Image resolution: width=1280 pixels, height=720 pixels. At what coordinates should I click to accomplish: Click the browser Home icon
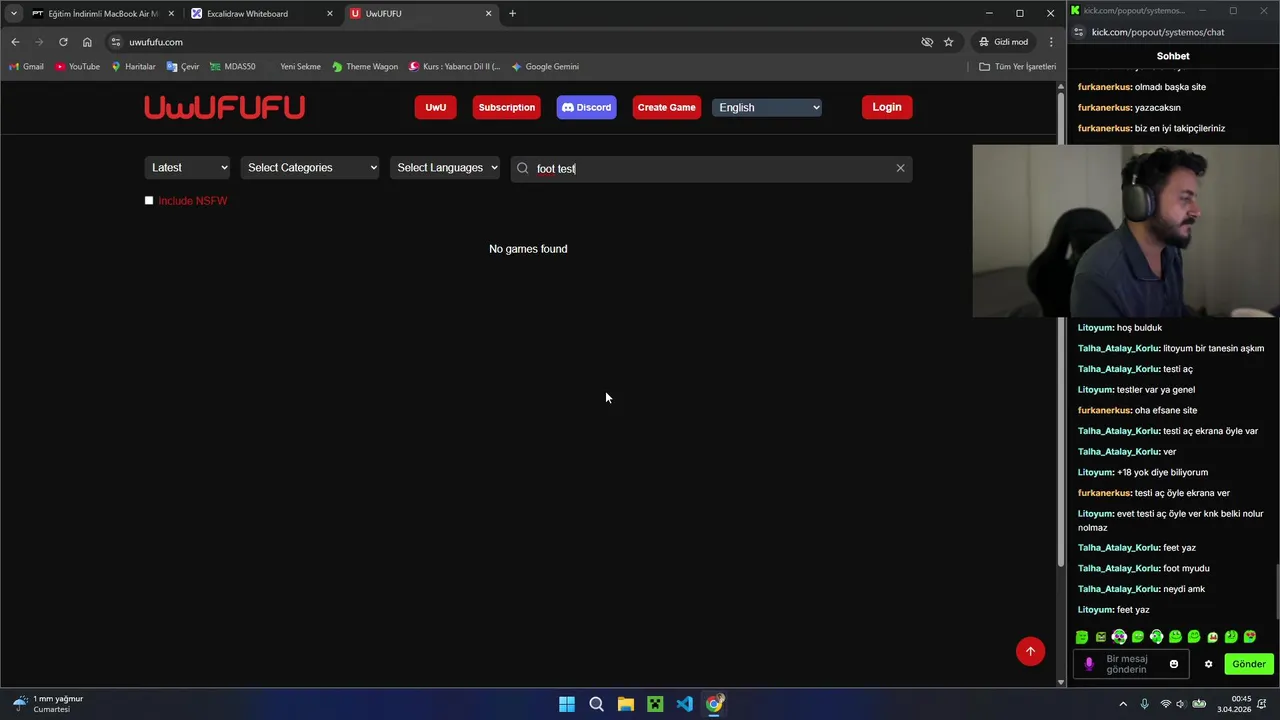87,42
